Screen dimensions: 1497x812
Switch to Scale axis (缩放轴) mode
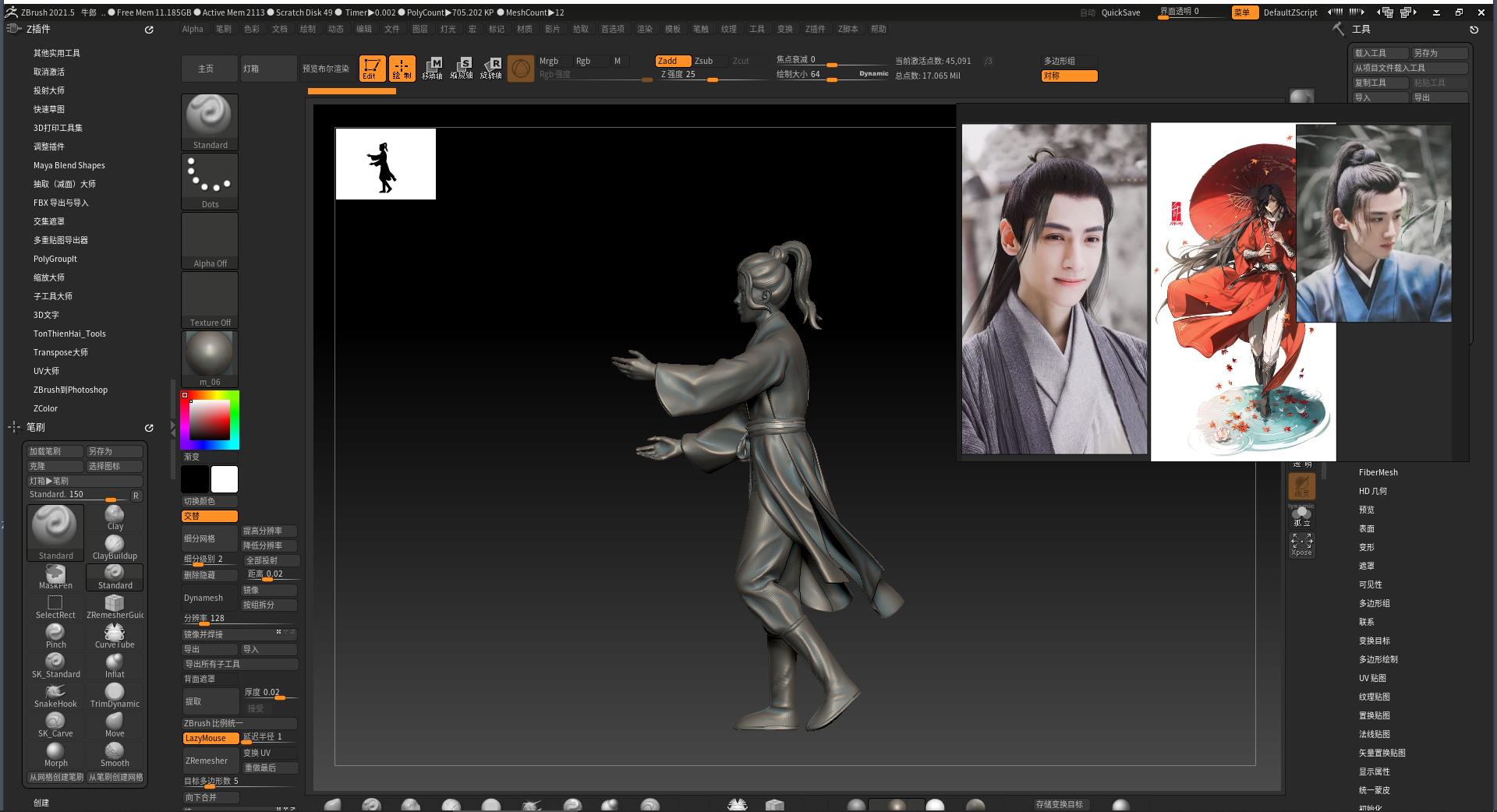point(462,69)
